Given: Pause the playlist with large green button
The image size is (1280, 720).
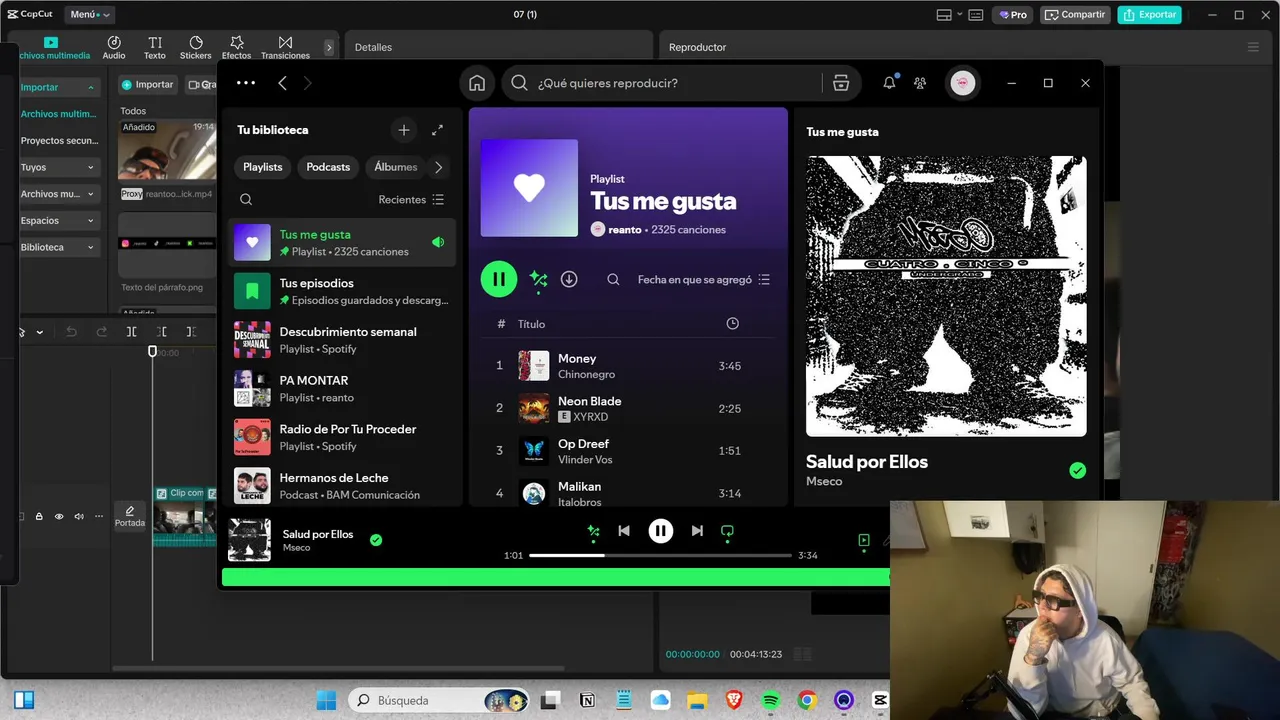Looking at the screenshot, I should point(499,279).
